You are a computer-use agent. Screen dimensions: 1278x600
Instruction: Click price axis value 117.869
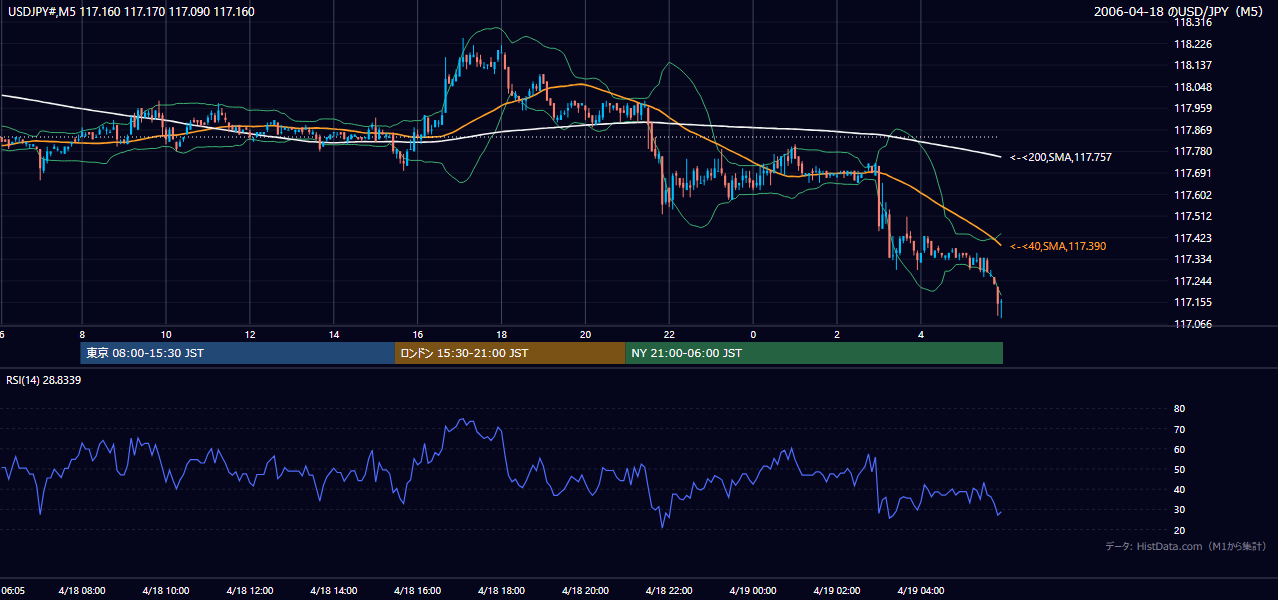[1193, 130]
